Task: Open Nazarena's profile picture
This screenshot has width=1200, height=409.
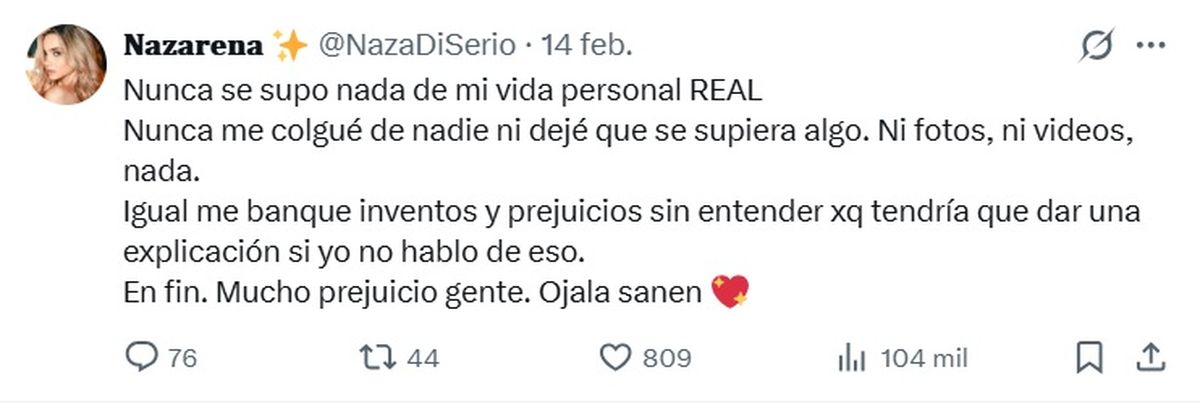Action: (x=68, y=65)
